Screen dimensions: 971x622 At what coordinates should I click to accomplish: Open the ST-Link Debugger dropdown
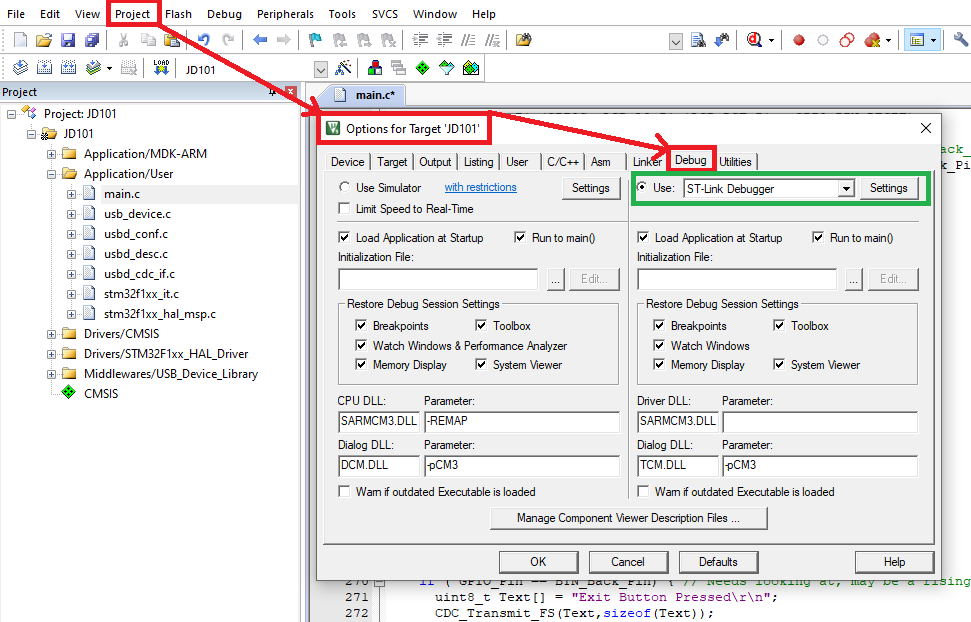point(845,188)
